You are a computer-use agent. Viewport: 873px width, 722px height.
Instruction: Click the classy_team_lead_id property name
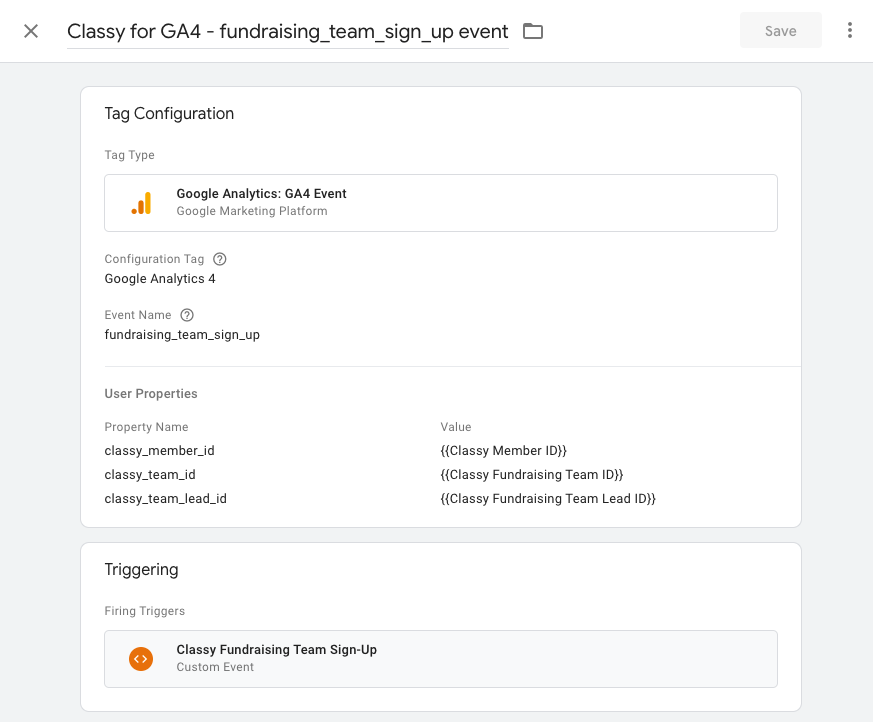[x=165, y=498]
